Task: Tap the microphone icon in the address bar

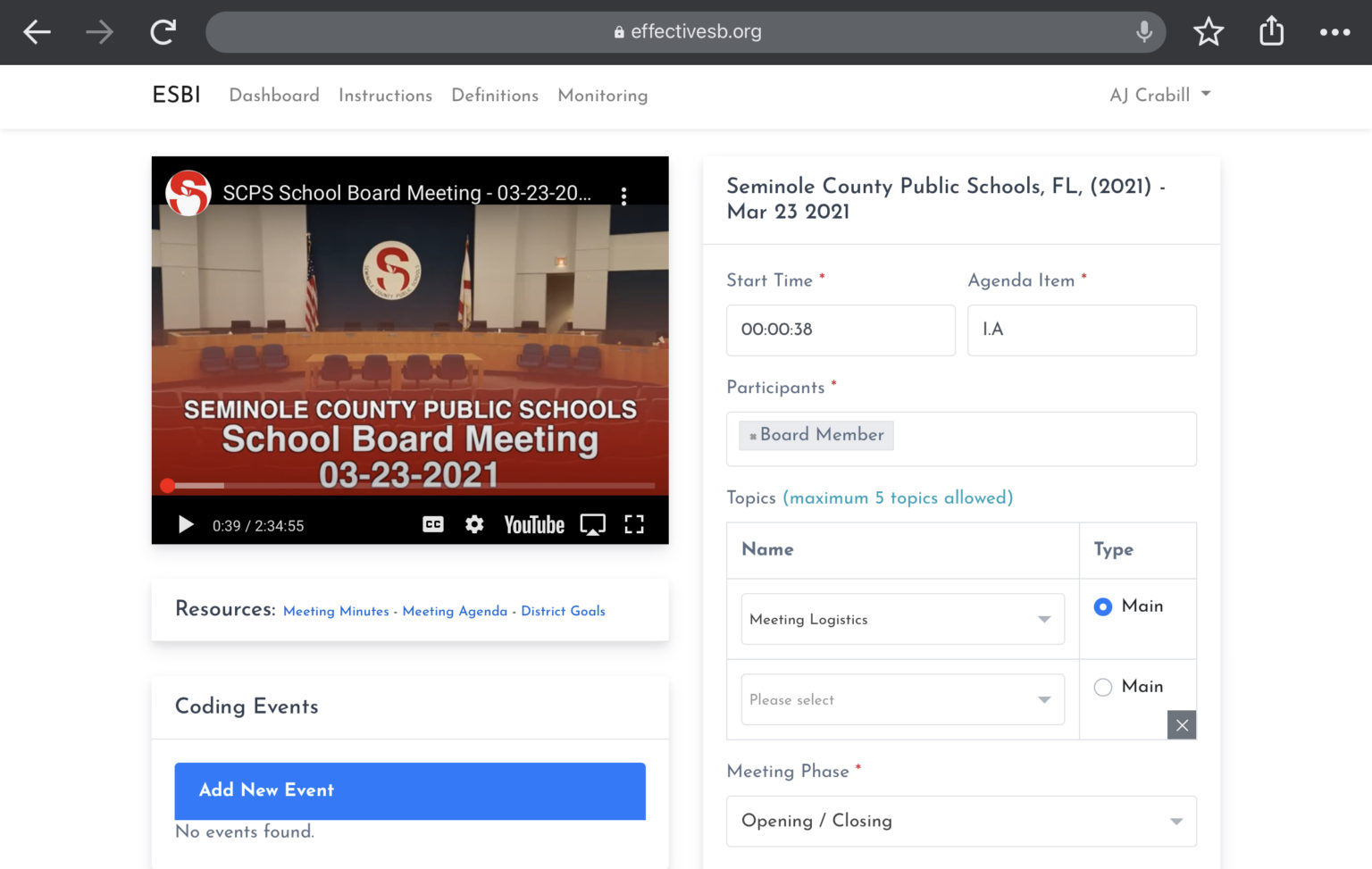Action: tap(1143, 32)
